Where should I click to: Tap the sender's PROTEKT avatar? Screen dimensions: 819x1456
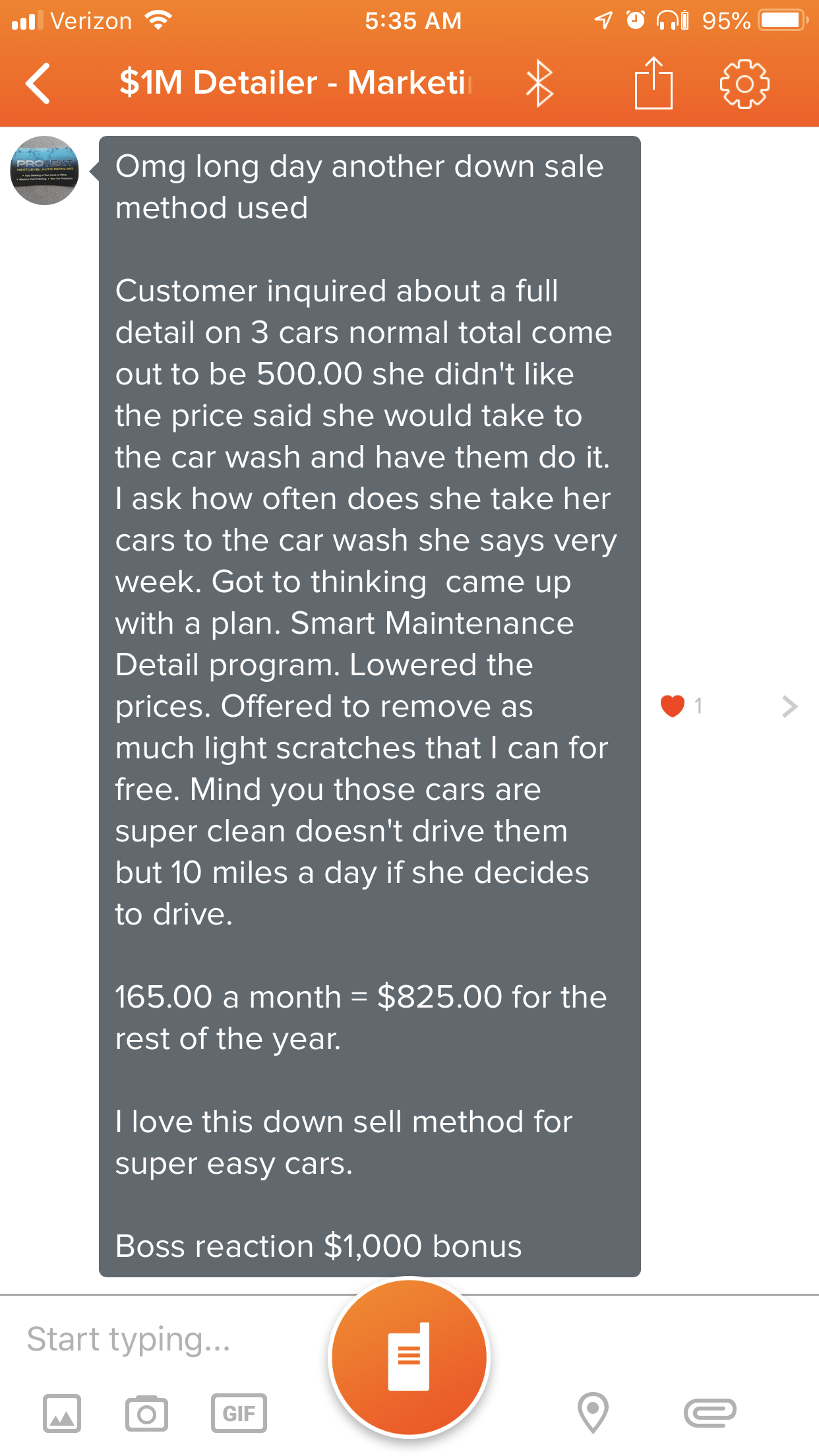[x=45, y=170]
